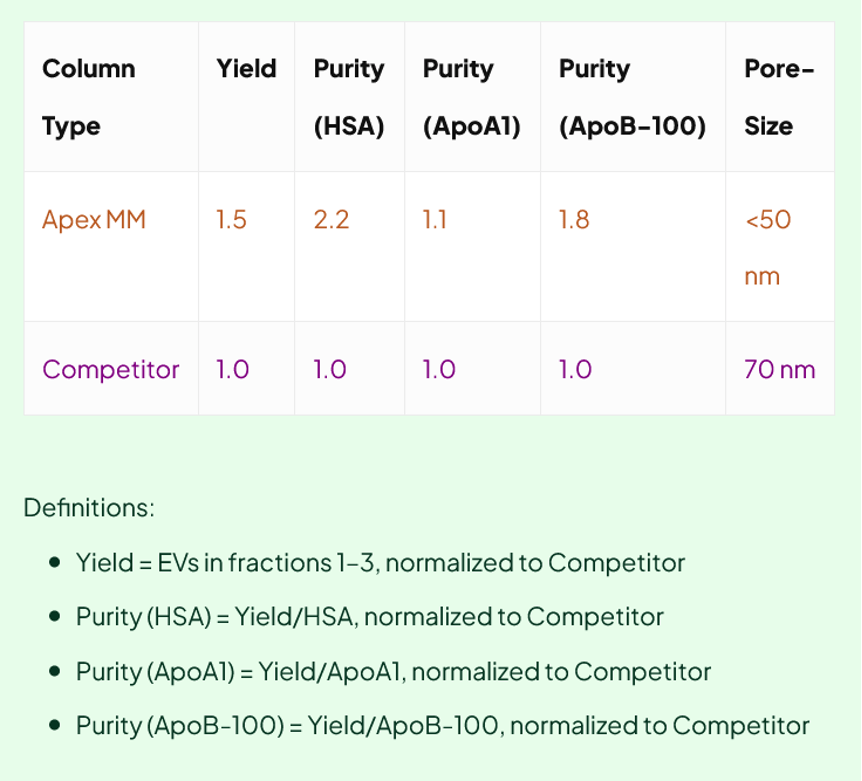
Task: Click the Purity (ApoB-100) column header
Action: [632, 97]
